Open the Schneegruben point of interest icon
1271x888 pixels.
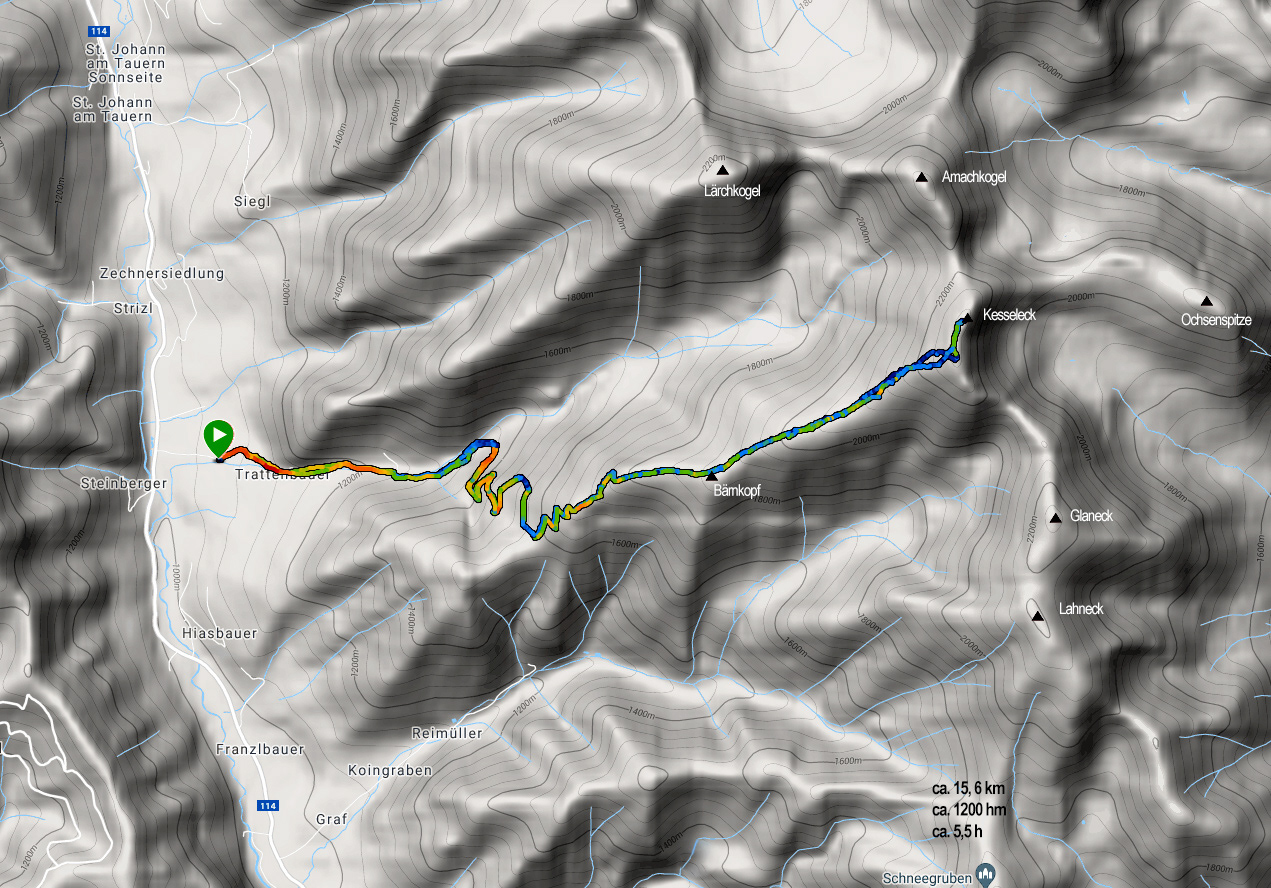coord(987,871)
